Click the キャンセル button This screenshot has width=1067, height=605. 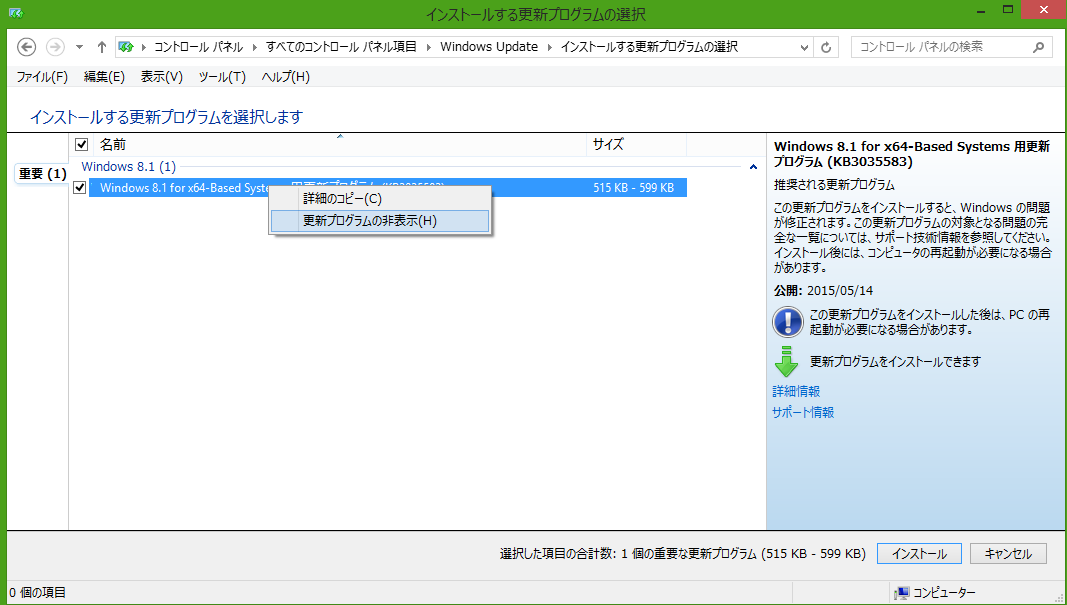pos(1008,554)
